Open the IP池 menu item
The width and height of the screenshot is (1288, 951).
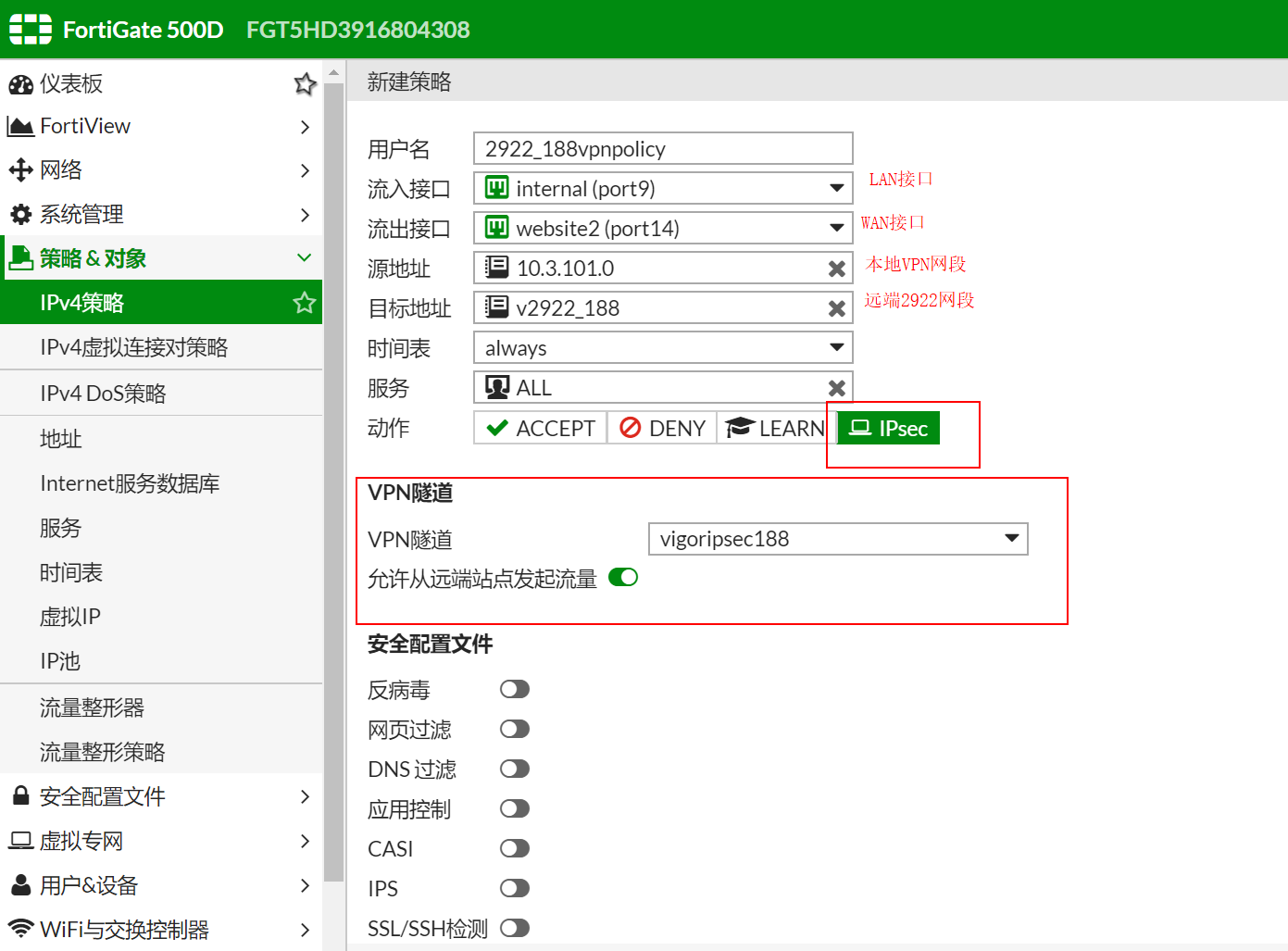(x=161, y=661)
